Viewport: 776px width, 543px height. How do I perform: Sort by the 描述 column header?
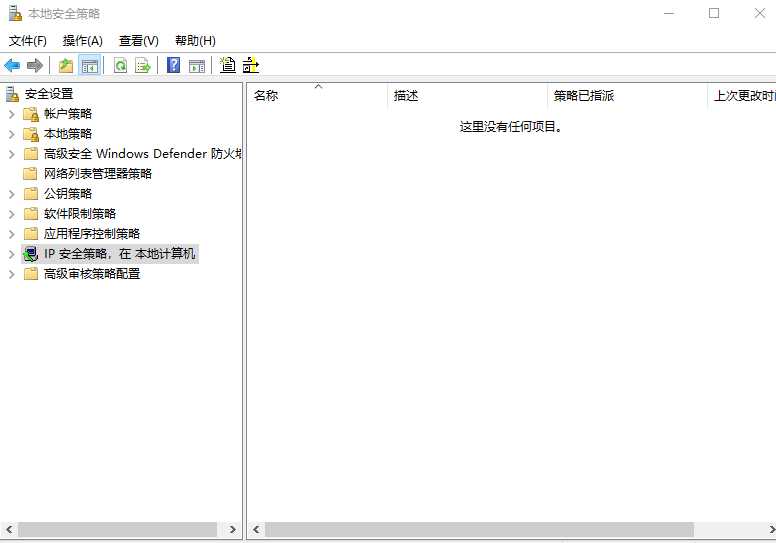tap(468, 96)
